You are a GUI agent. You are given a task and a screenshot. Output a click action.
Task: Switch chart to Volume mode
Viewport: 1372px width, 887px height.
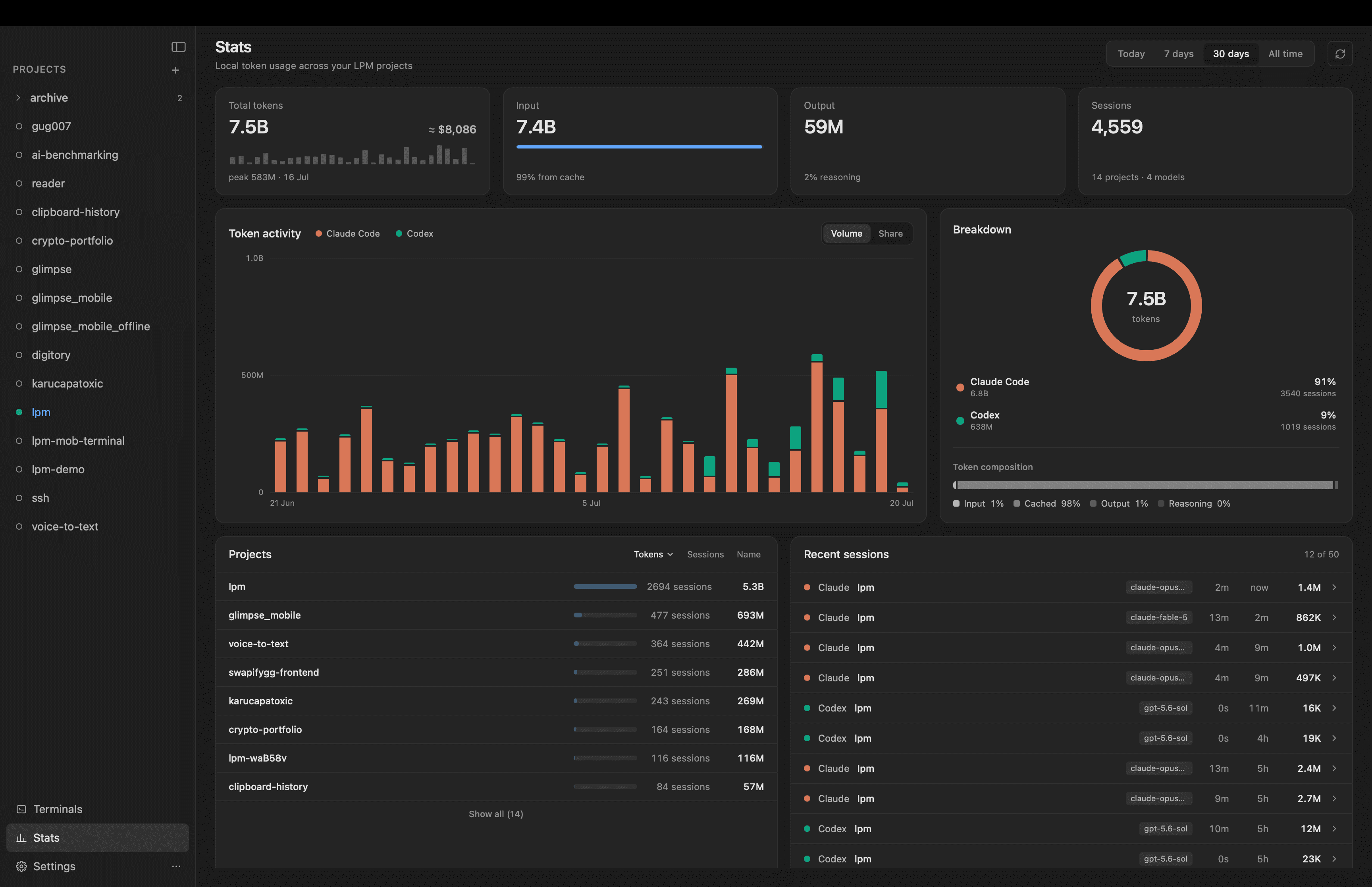846,233
